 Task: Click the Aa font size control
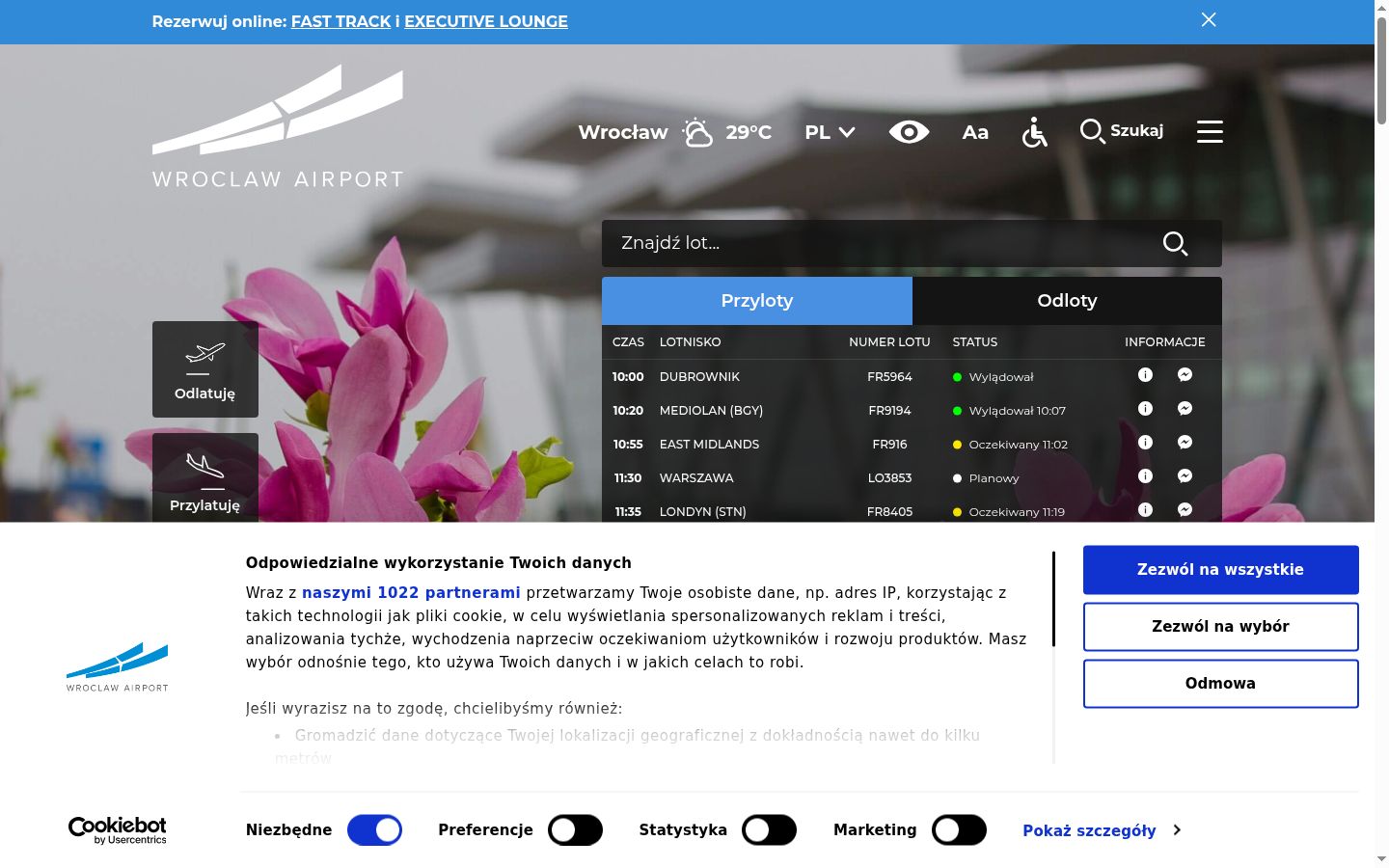tap(975, 132)
